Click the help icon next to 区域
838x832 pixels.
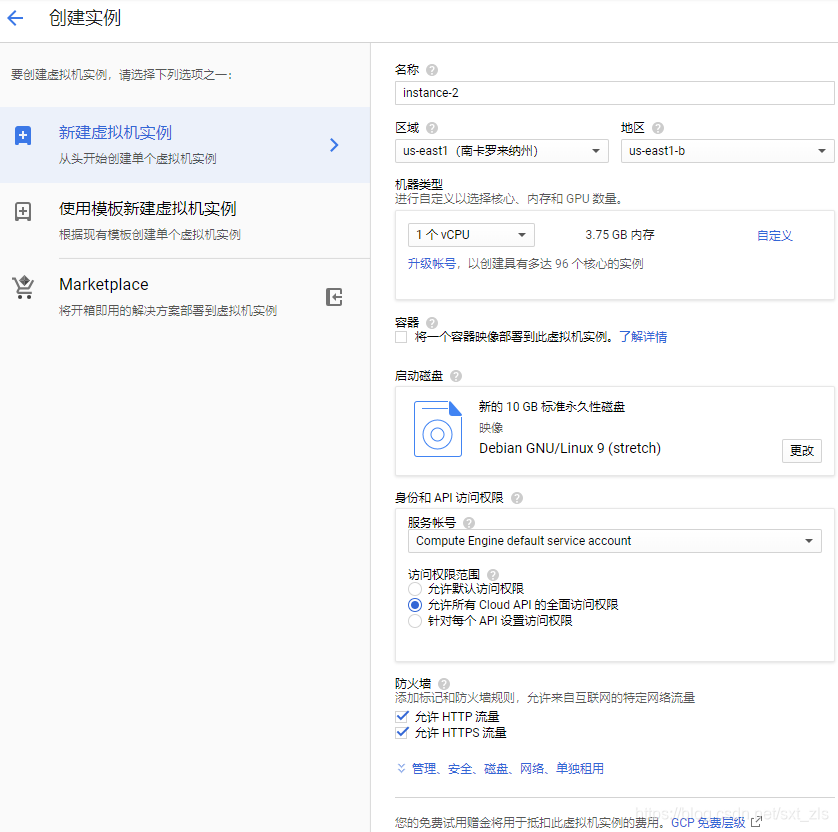(432, 128)
